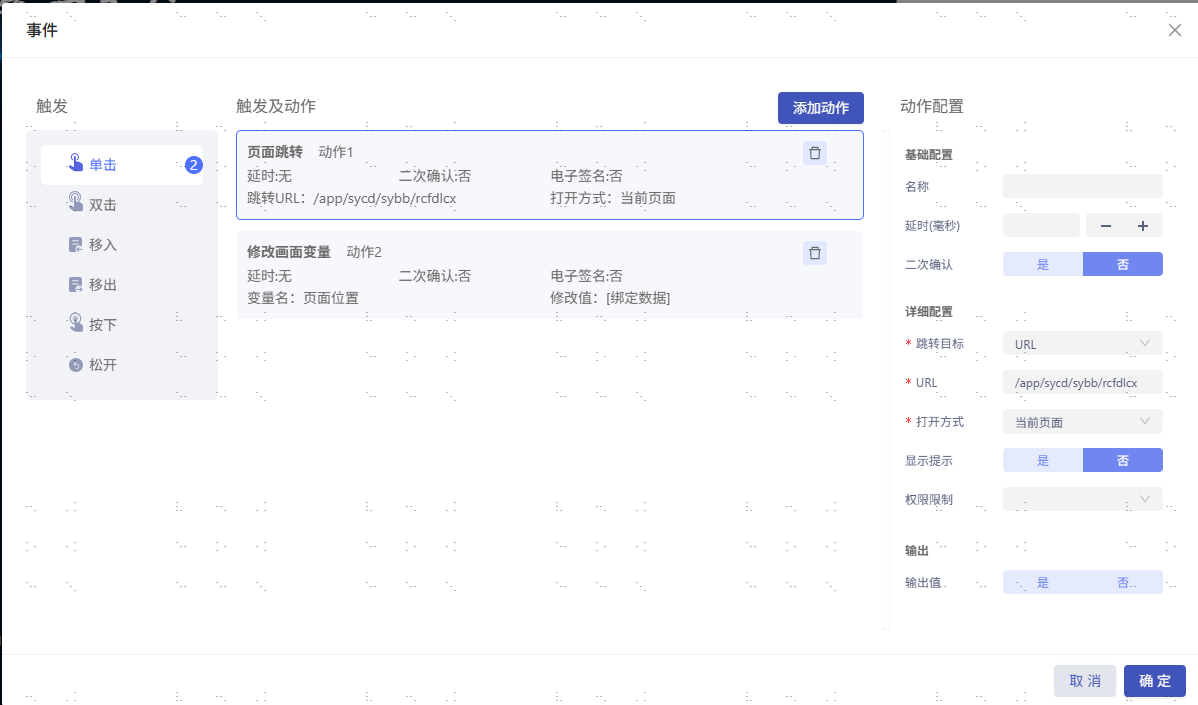
Task: Click the single-click (单击) trigger icon
Action: 76,163
